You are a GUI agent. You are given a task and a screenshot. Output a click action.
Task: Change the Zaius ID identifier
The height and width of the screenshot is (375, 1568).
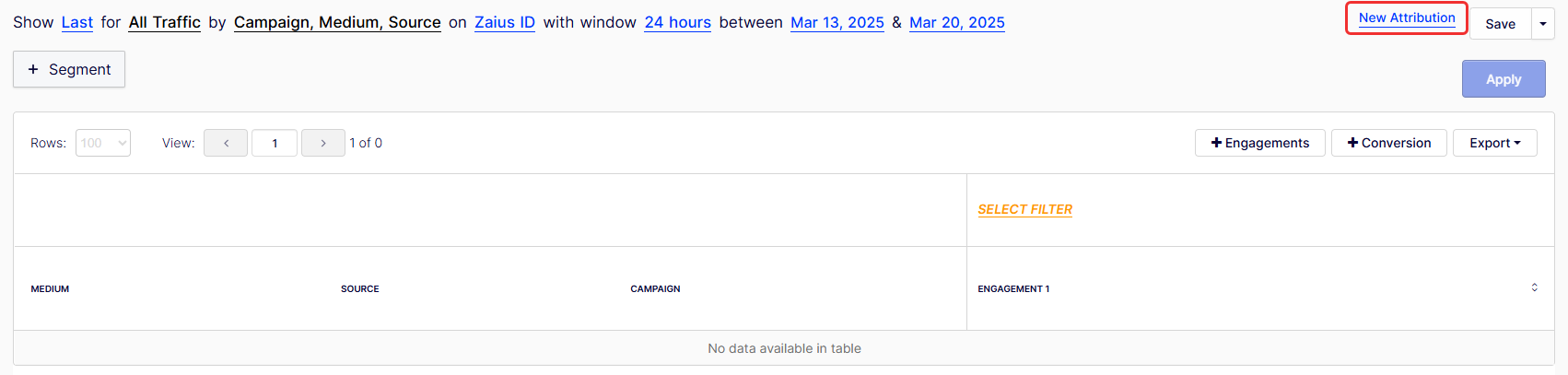pyautogui.click(x=505, y=22)
